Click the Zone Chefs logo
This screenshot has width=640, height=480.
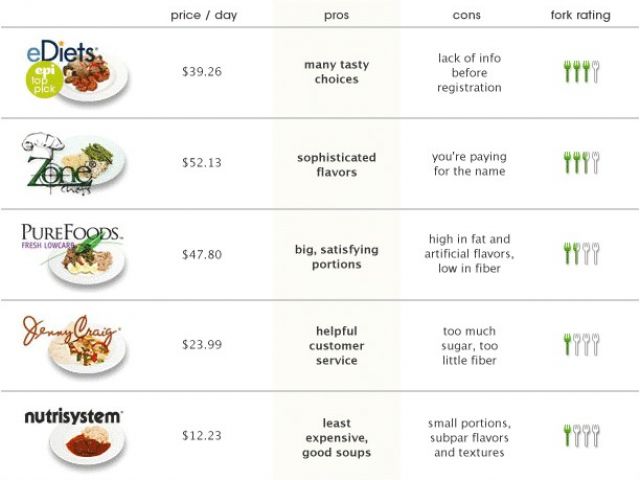72,163
